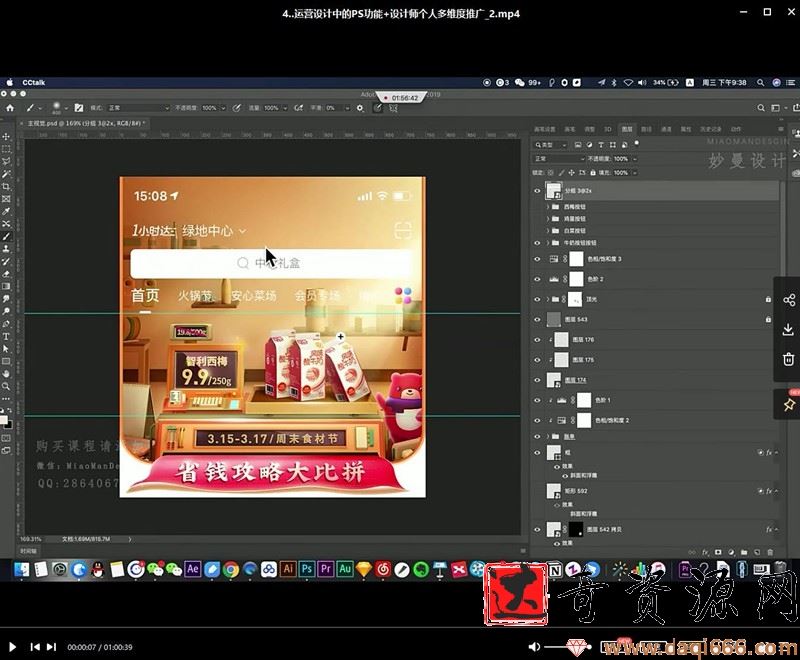
Task: Open the layer filter type dropdown
Action: click(x=550, y=145)
